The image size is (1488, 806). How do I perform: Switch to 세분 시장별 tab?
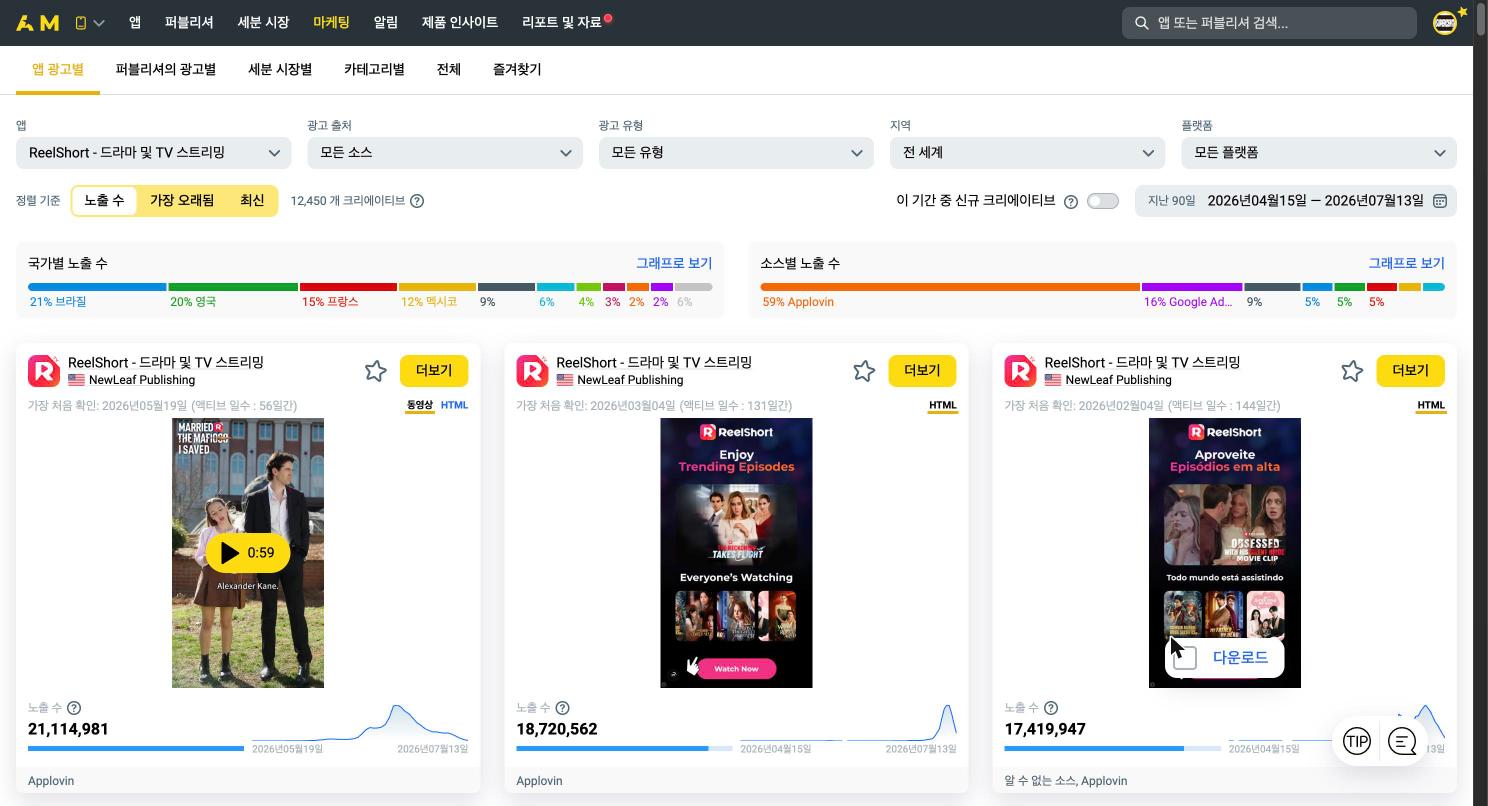point(280,70)
